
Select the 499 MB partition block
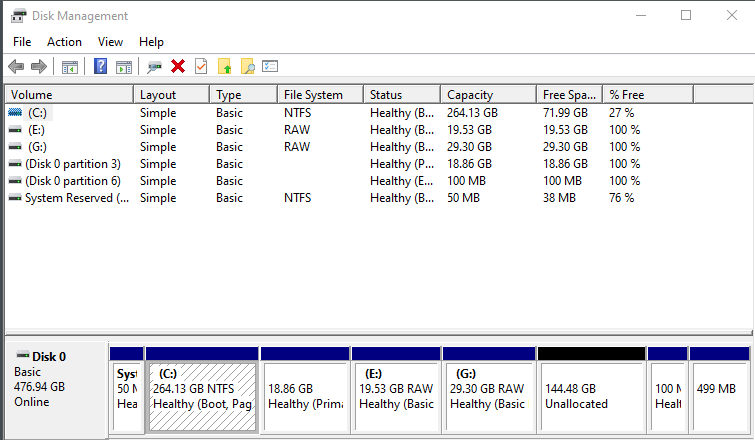(x=719, y=389)
